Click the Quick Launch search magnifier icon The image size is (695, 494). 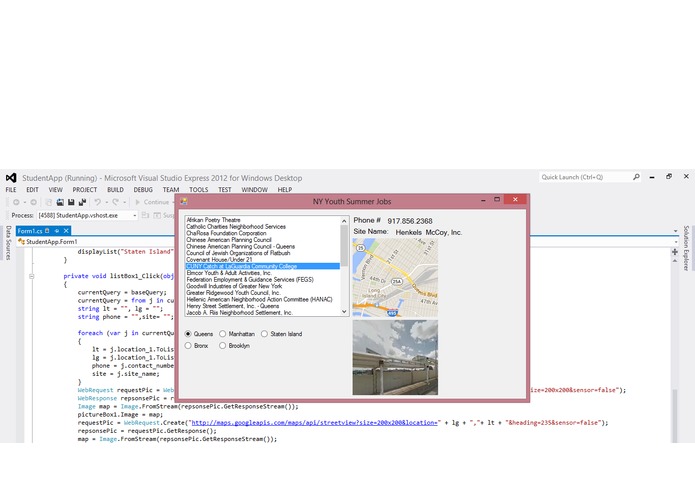point(636,177)
